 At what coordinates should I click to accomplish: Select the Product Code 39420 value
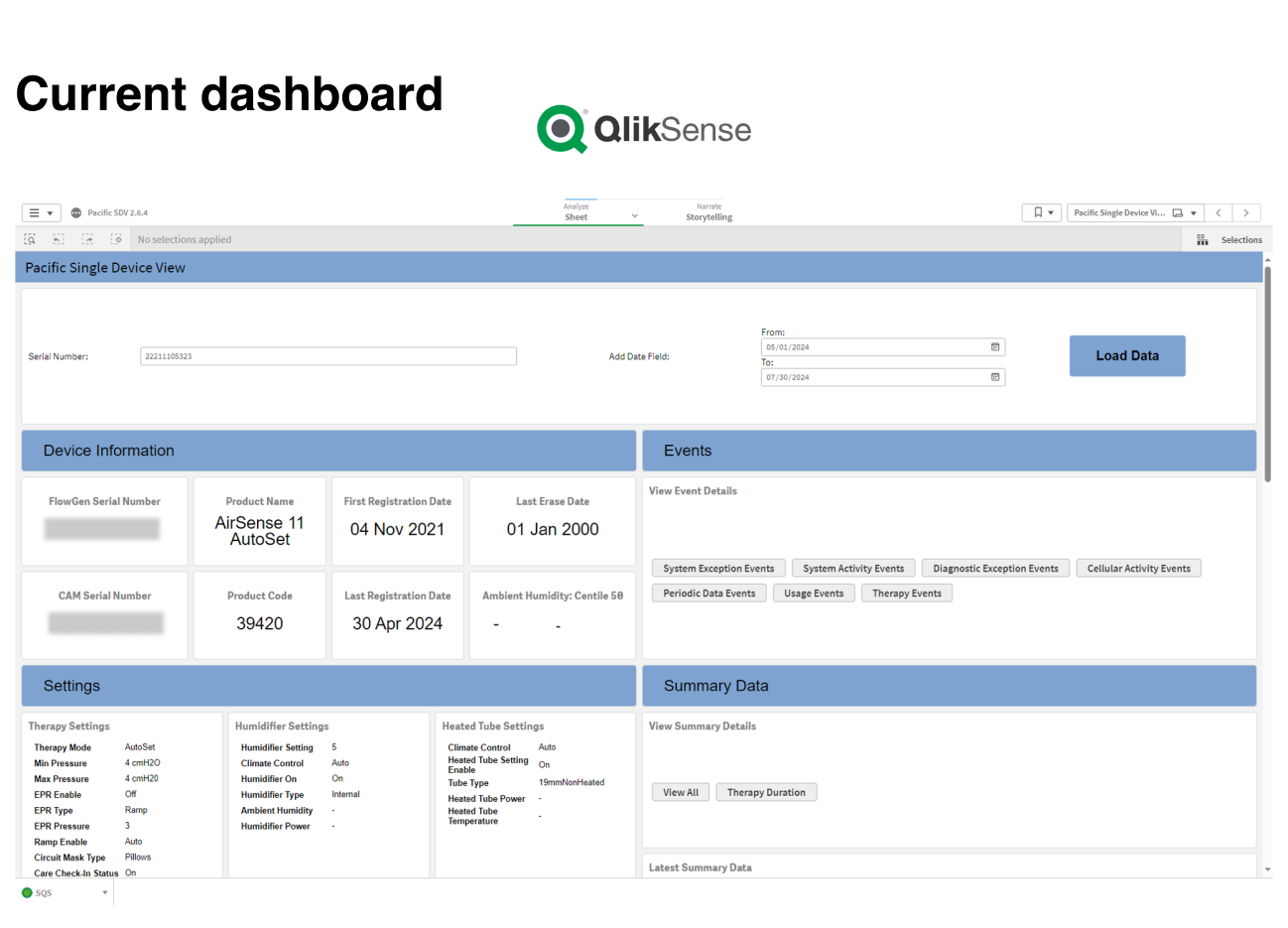(x=260, y=623)
